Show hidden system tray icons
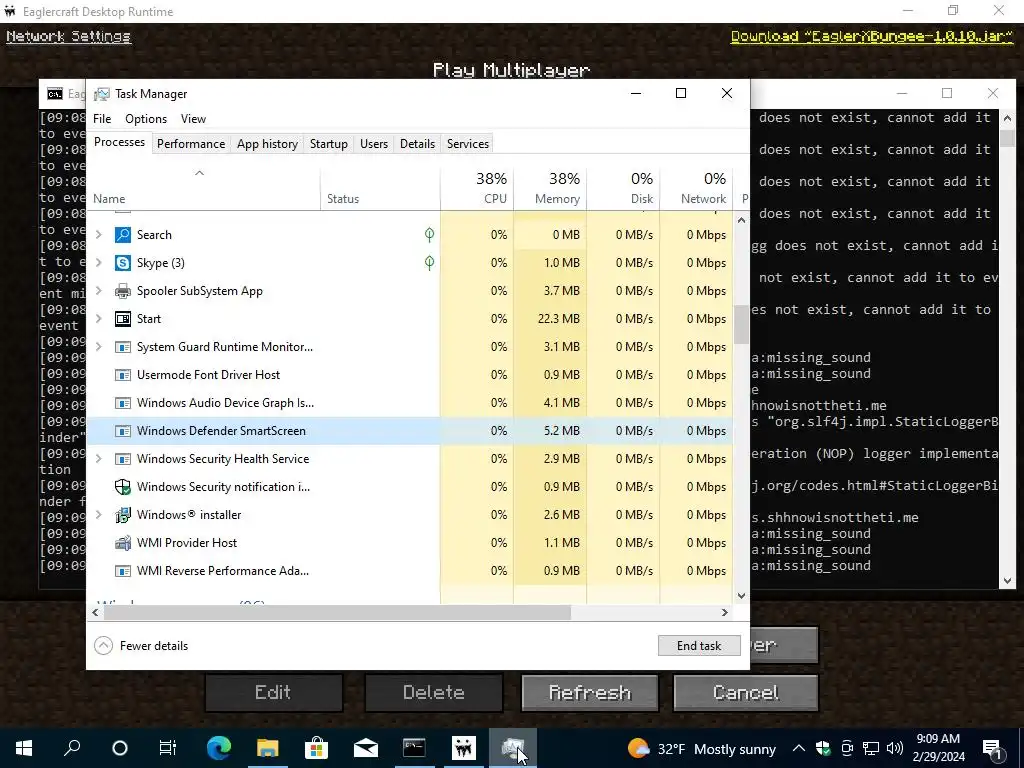The image size is (1024, 768). 799,748
